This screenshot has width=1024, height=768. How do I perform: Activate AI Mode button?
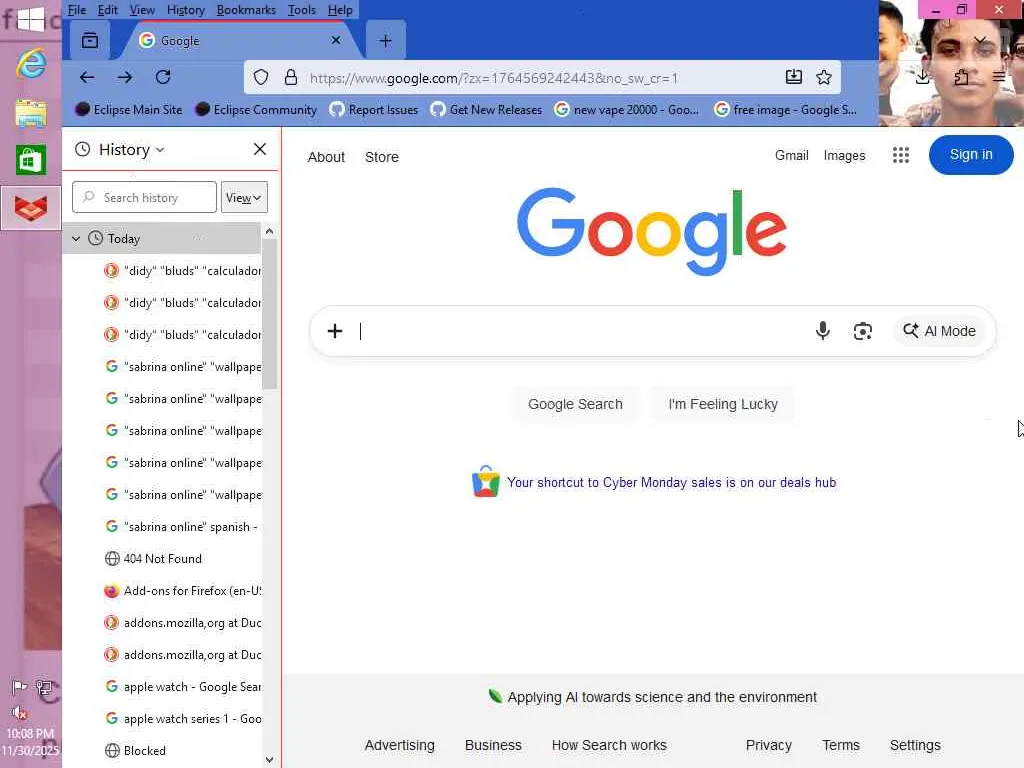click(939, 331)
